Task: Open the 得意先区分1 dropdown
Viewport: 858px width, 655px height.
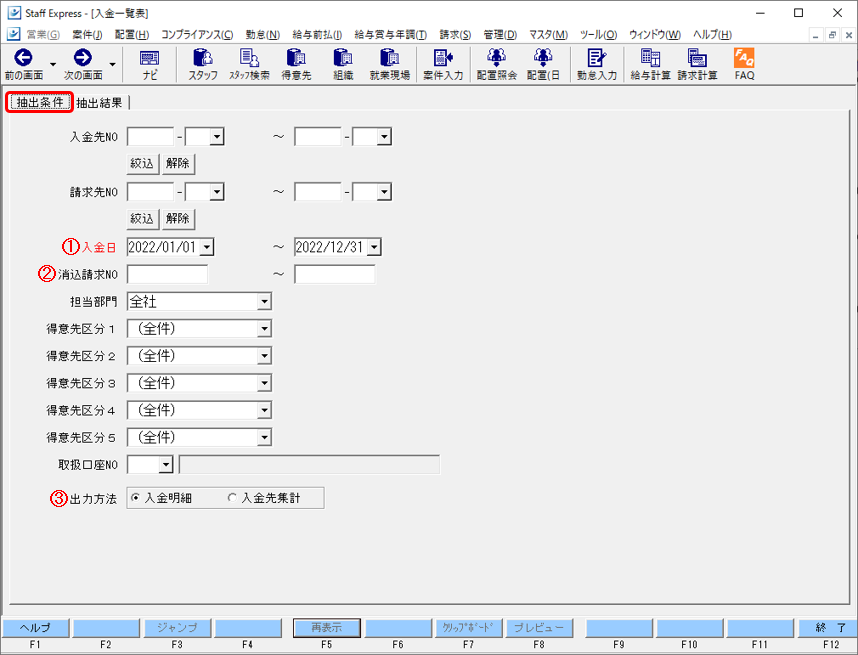Action: coord(264,329)
